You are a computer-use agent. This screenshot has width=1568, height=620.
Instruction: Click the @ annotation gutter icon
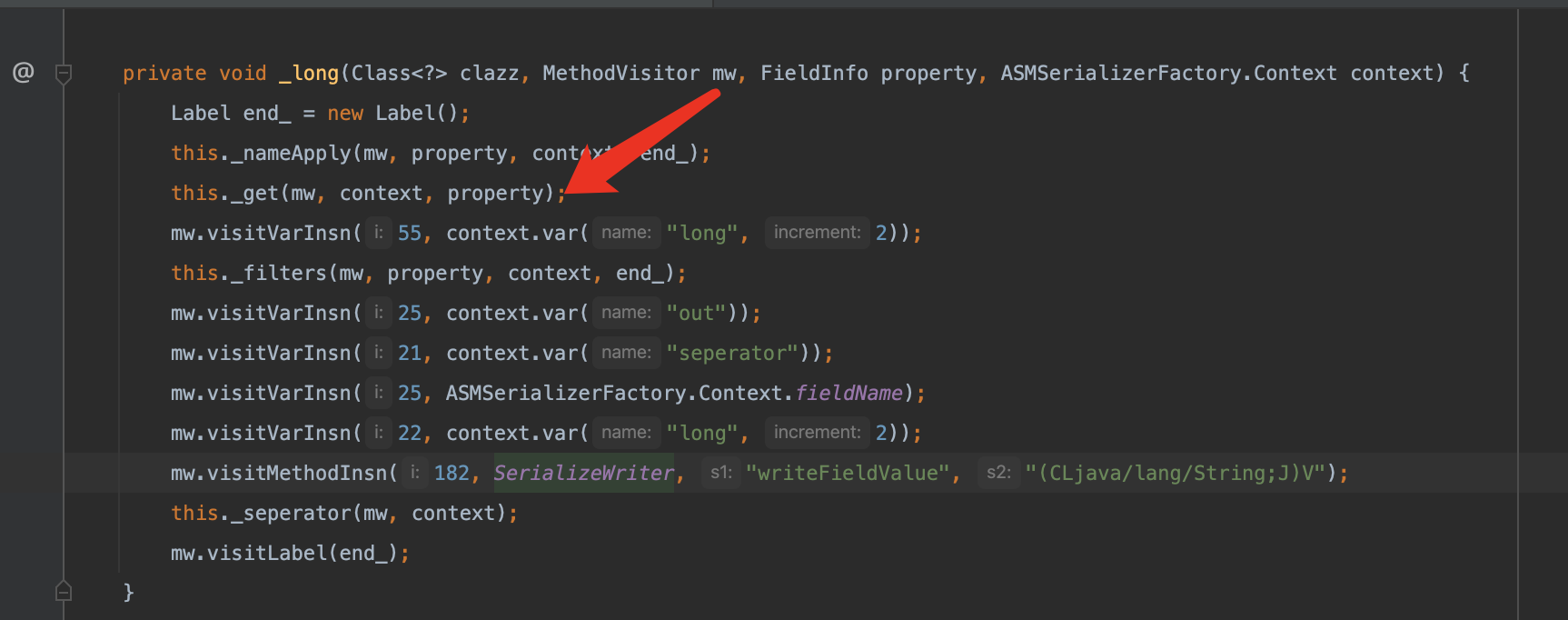(x=24, y=73)
